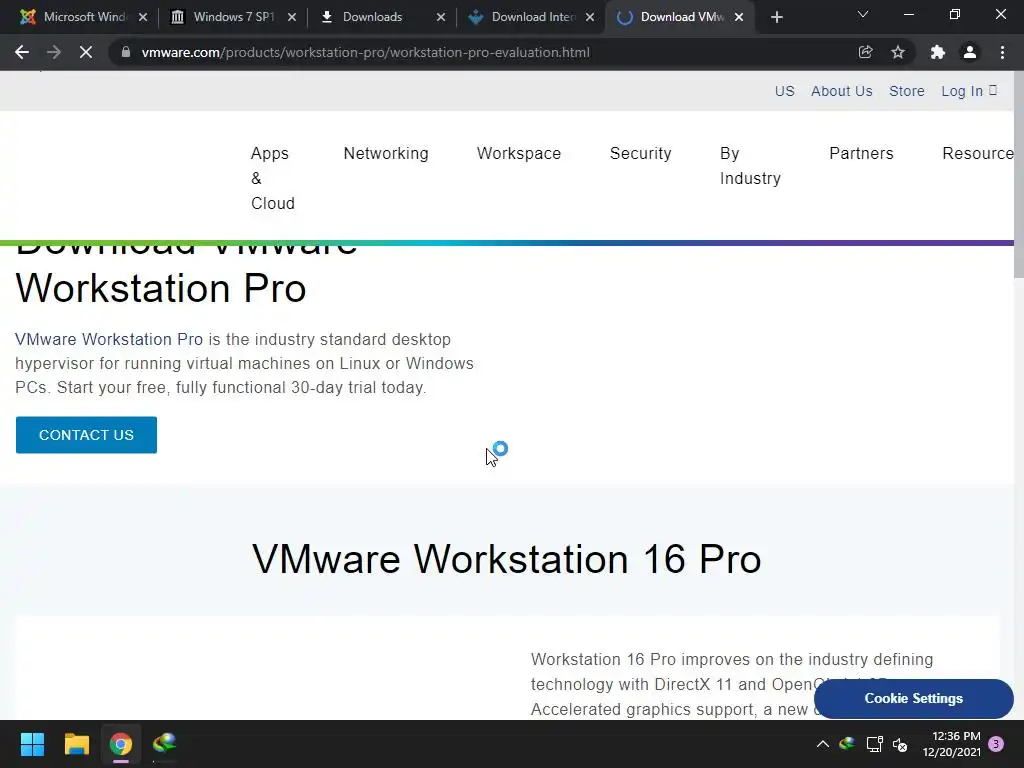Open the Networking menu
The height and width of the screenshot is (768, 1024).
386,153
